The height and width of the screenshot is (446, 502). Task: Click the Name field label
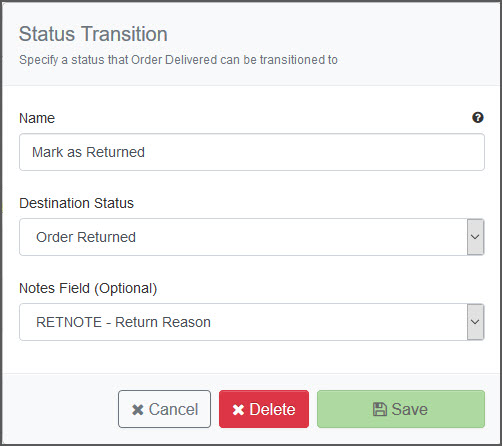click(x=37, y=118)
